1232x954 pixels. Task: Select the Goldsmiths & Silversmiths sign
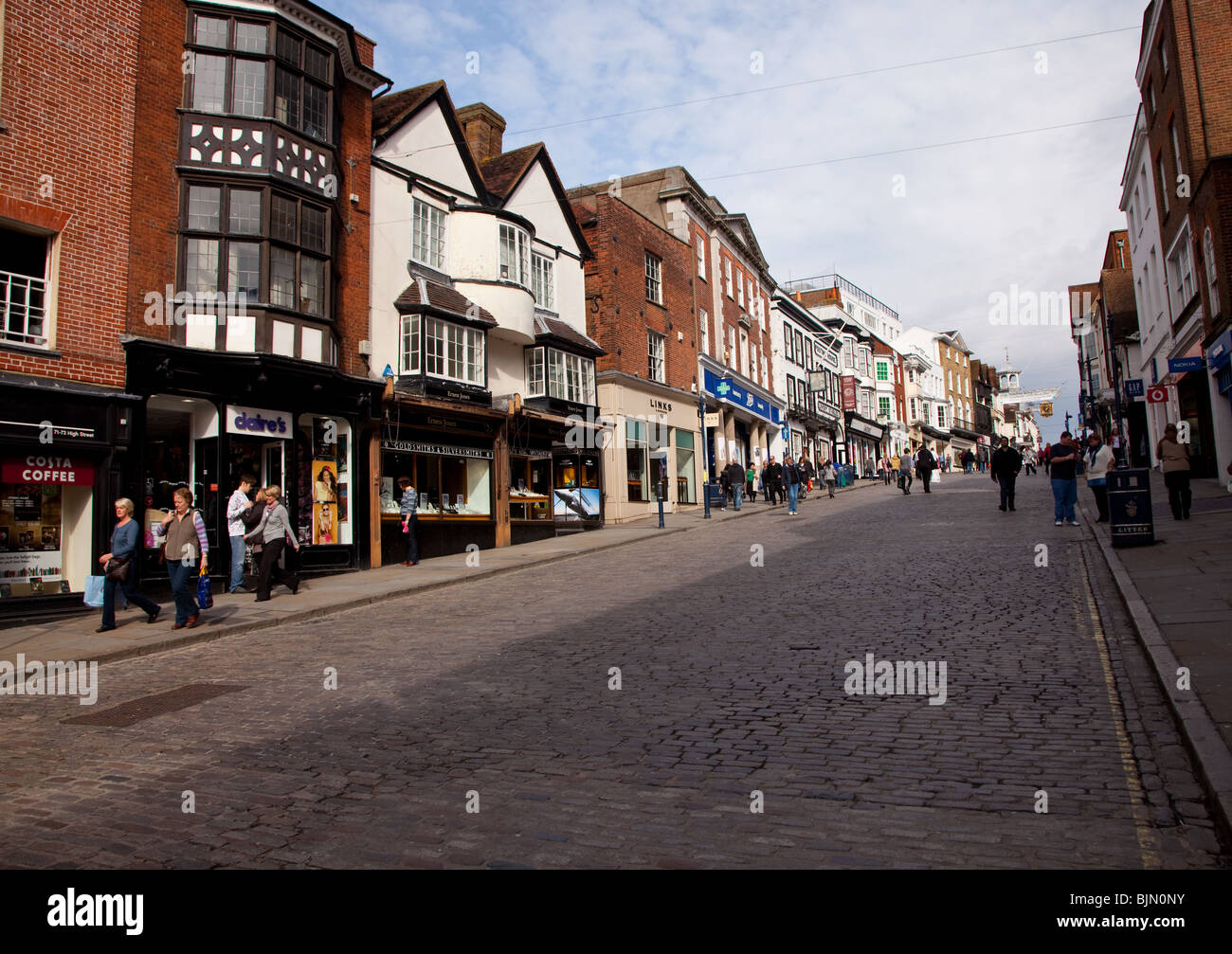pyautogui.click(x=437, y=449)
